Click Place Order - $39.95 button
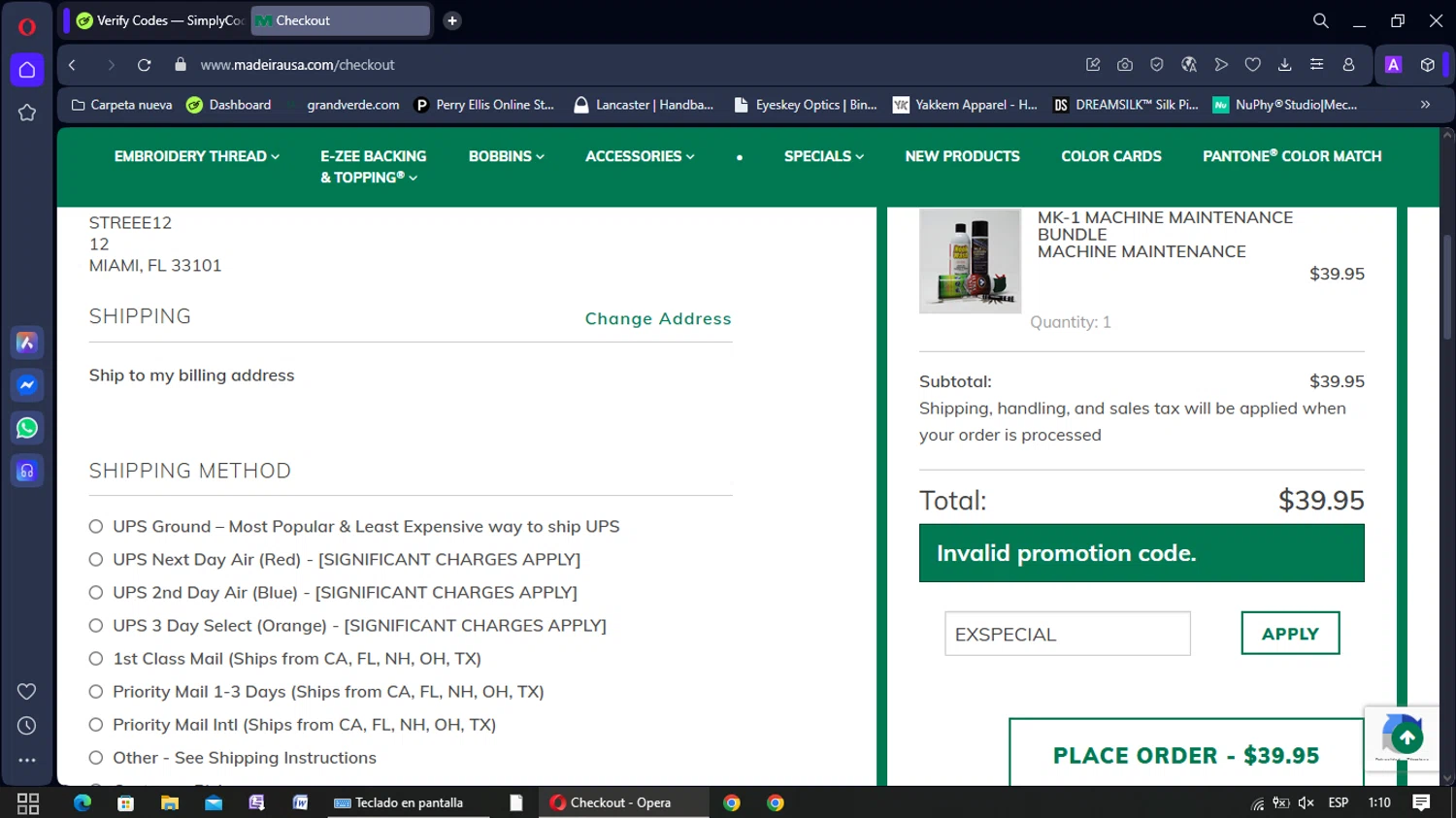This screenshot has width=1456, height=818. (x=1186, y=754)
